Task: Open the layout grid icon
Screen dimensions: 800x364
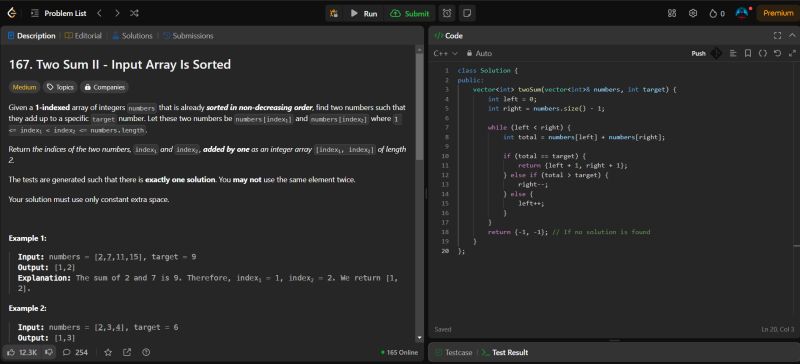Action: (x=672, y=13)
